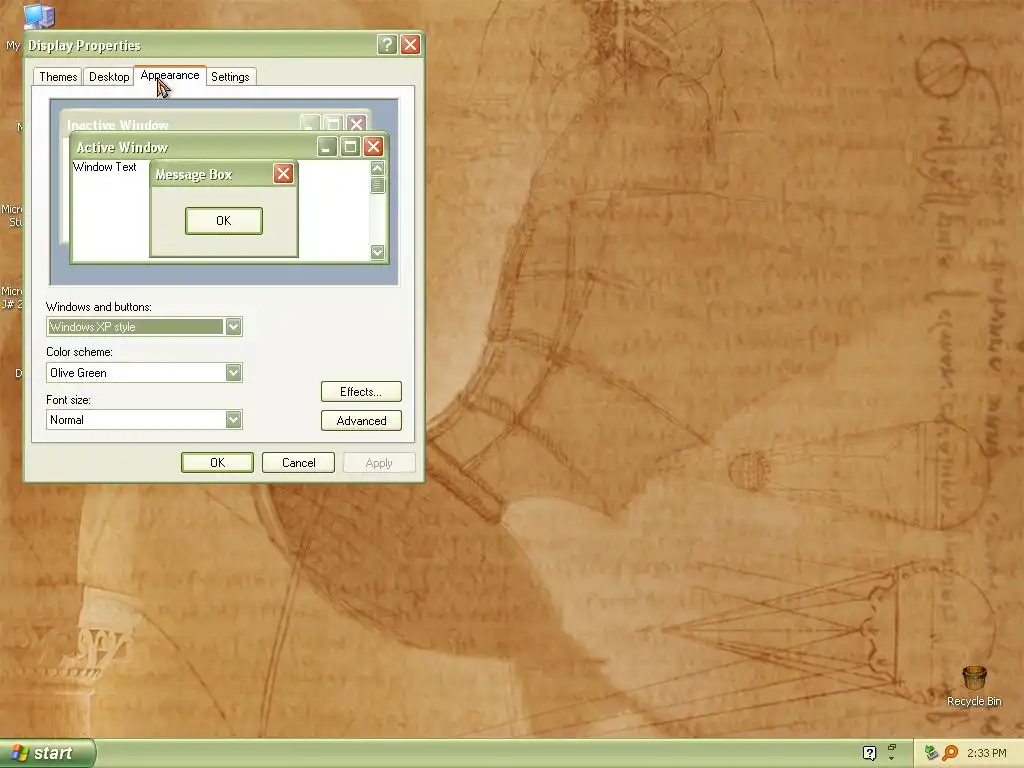Viewport: 1024px width, 768px height.
Task: Switch to the Settings tab
Action: point(231,76)
